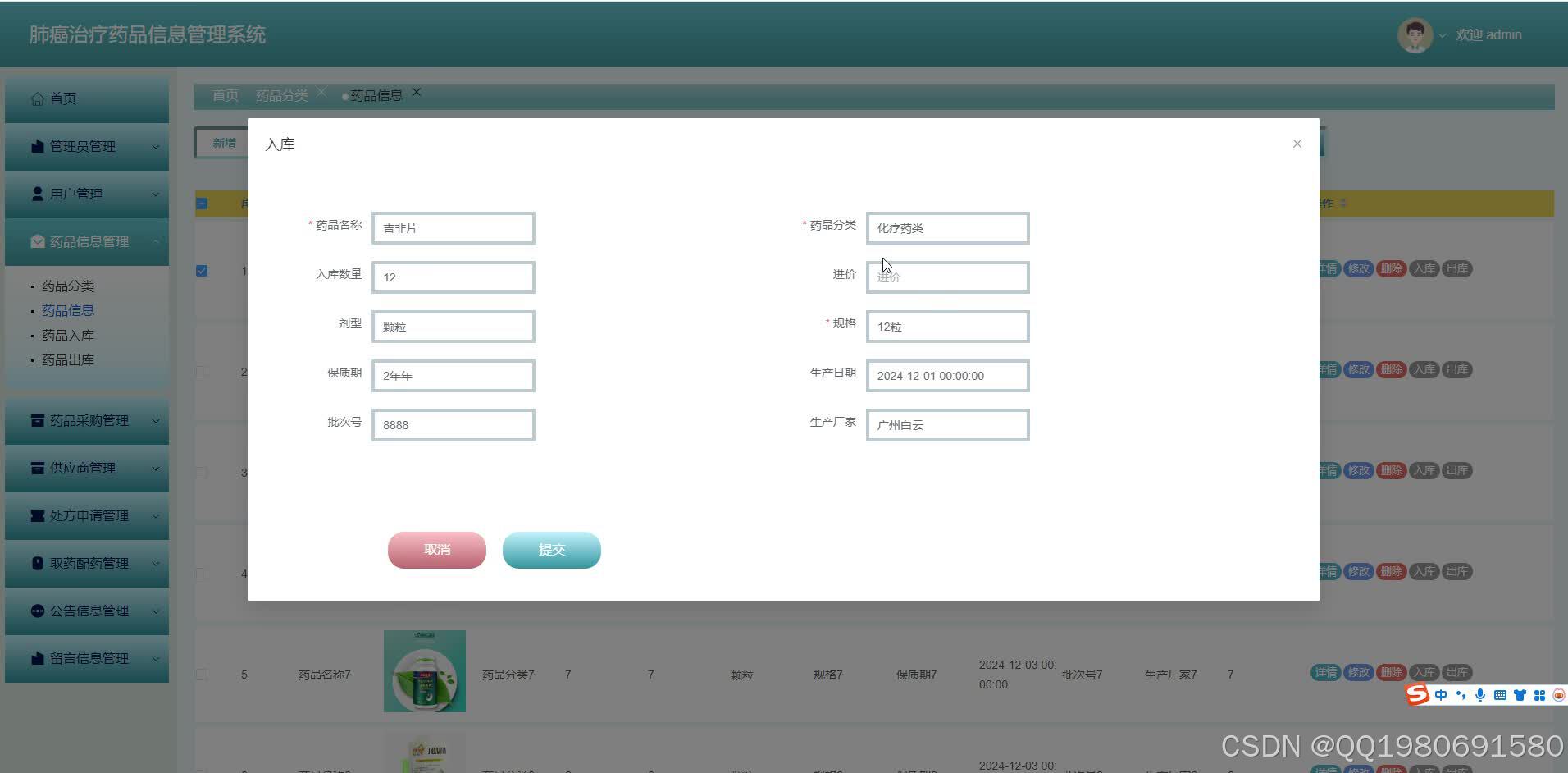Image resolution: width=1568 pixels, height=773 pixels.
Task: Click the Sogou 中 language toggle icon
Action: click(x=1441, y=695)
